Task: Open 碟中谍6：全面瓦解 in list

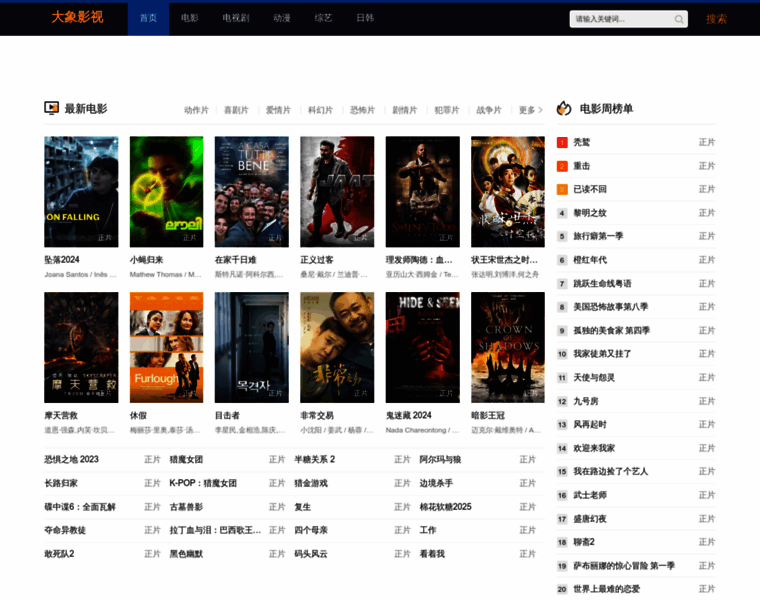Action: pyautogui.click(x=80, y=507)
